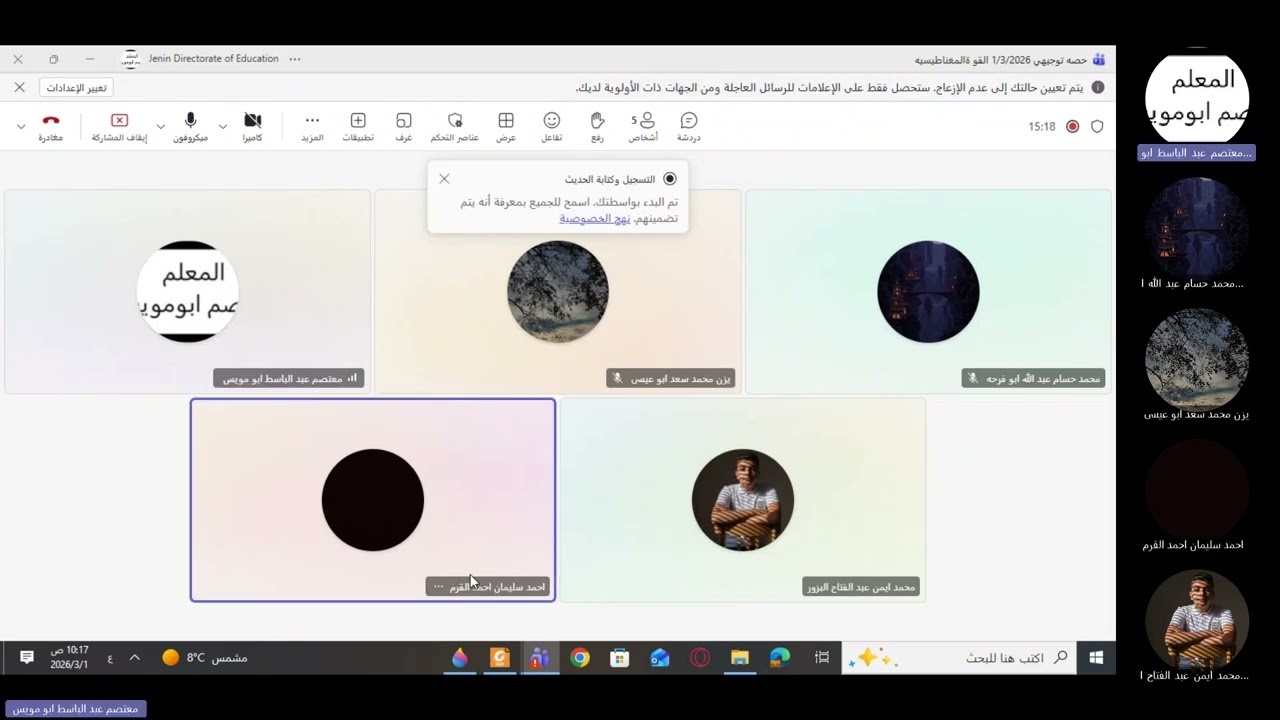Open the View (عرض) layout options

[x=506, y=127]
